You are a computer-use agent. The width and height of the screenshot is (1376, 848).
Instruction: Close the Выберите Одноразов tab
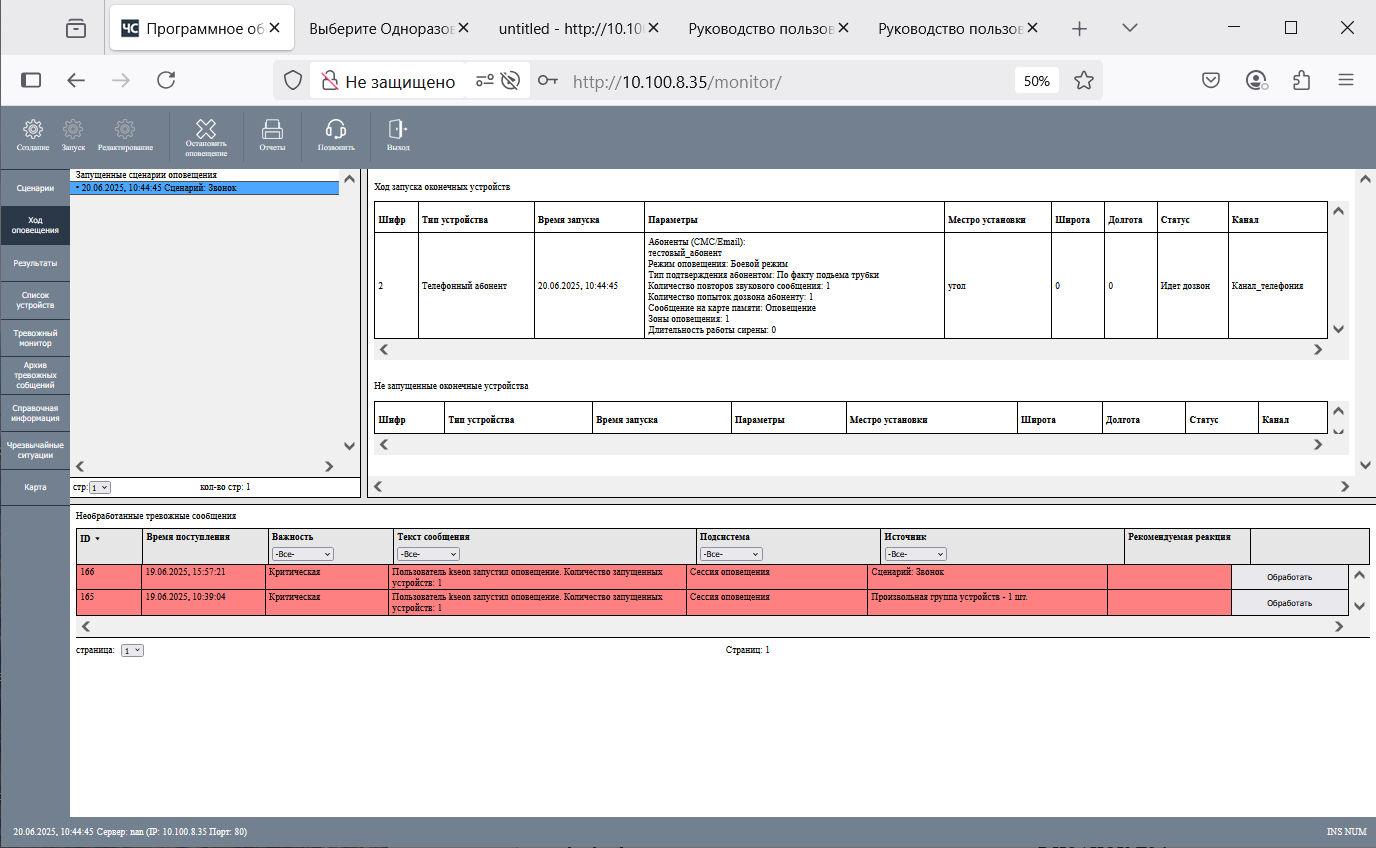pos(464,28)
